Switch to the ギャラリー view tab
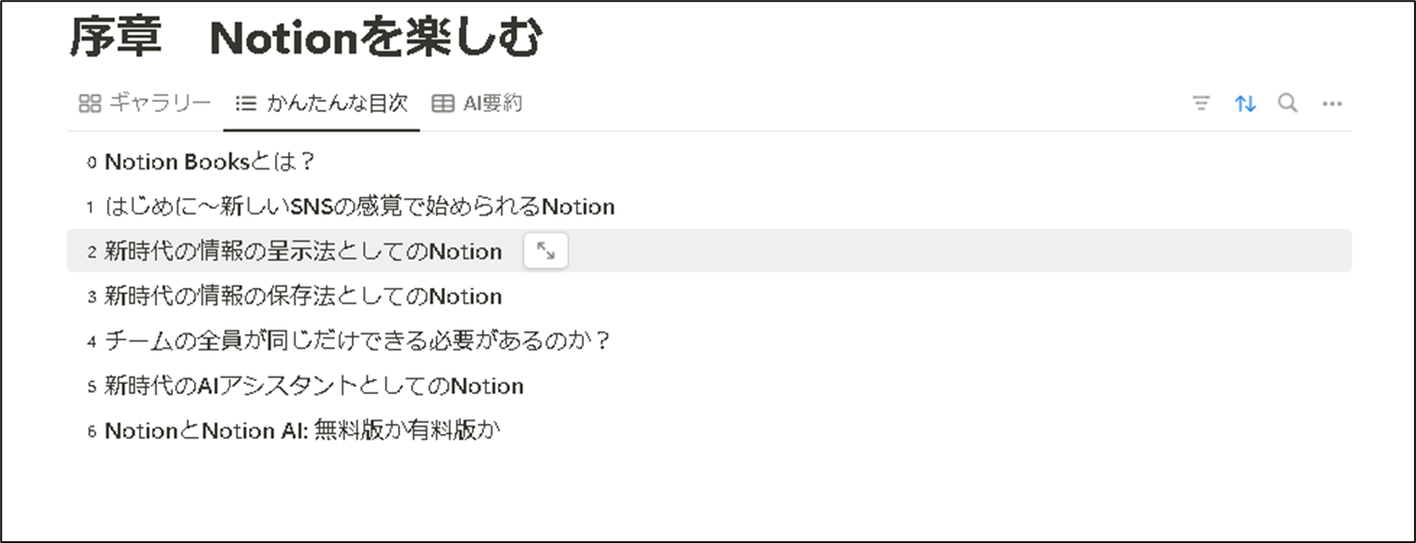The width and height of the screenshot is (1416, 543). click(x=160, y=103)
